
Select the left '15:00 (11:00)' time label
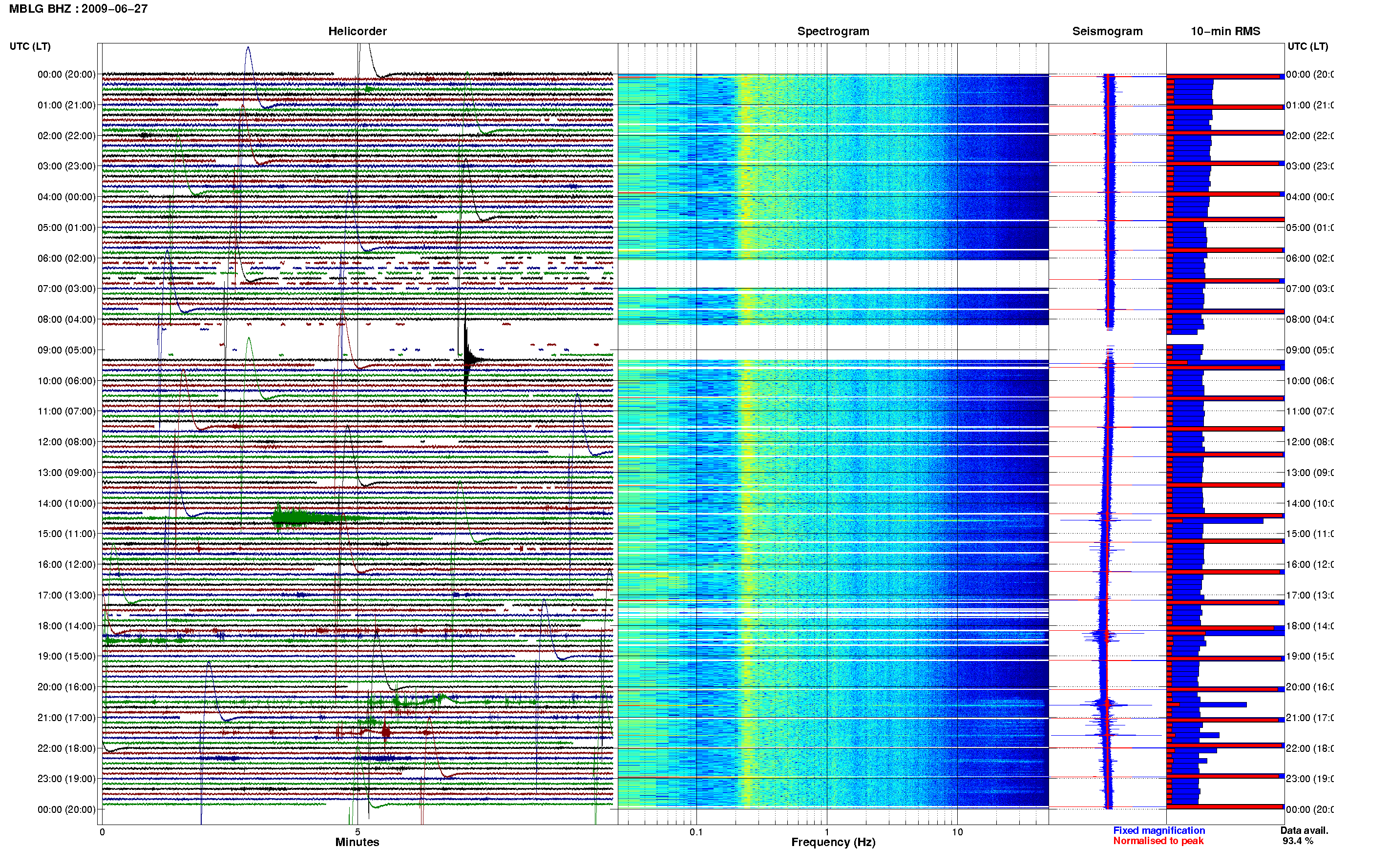point(66,534)
